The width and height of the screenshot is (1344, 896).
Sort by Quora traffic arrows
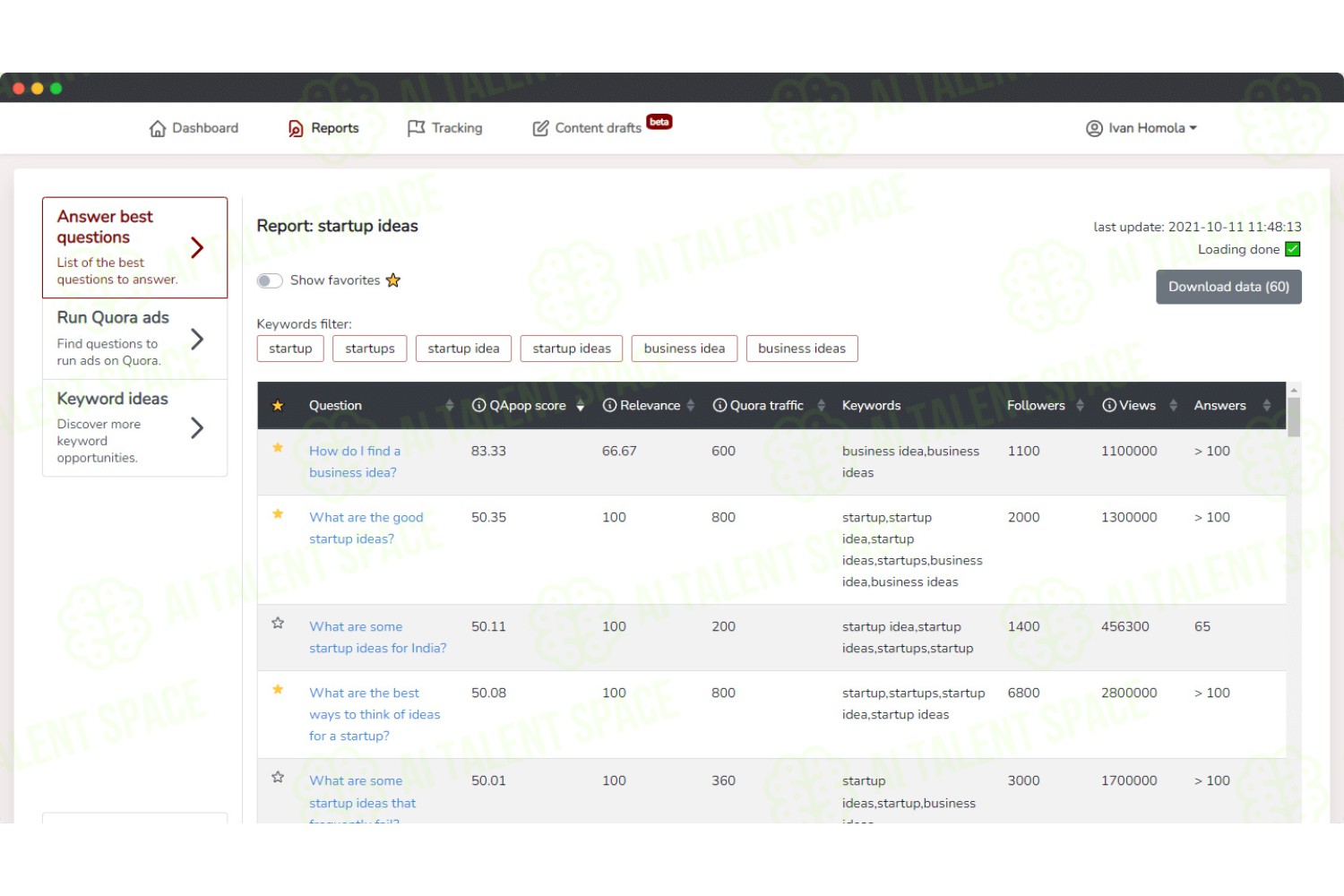pos(821,406)
